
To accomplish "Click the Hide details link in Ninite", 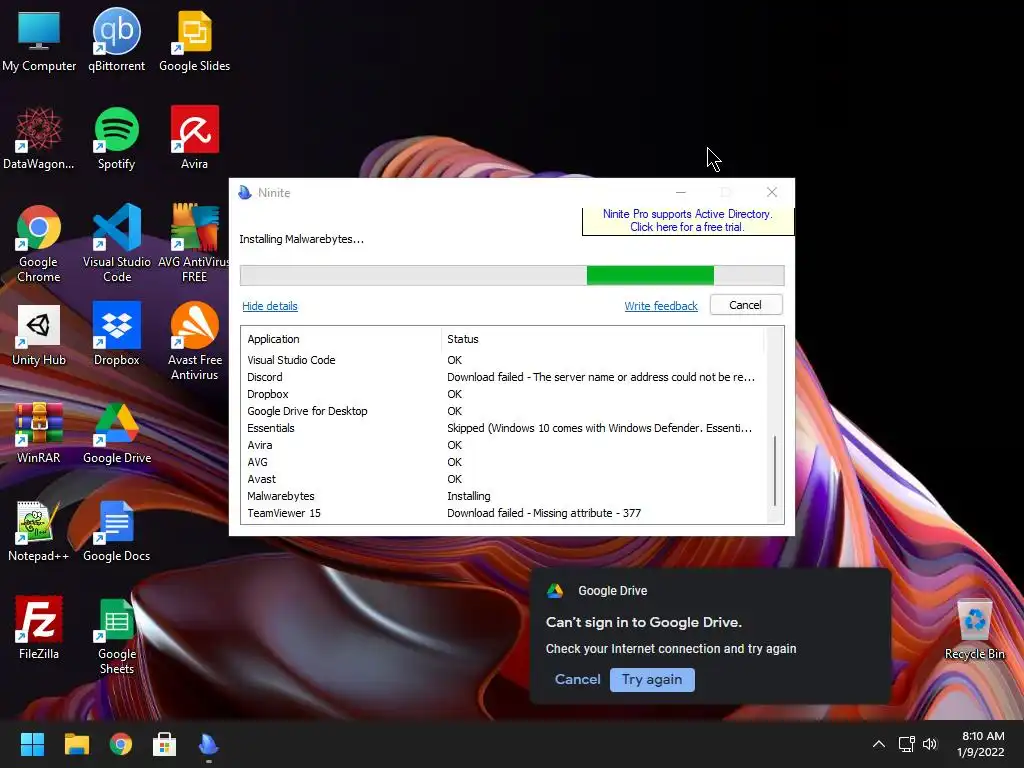I will click(270, 306).
